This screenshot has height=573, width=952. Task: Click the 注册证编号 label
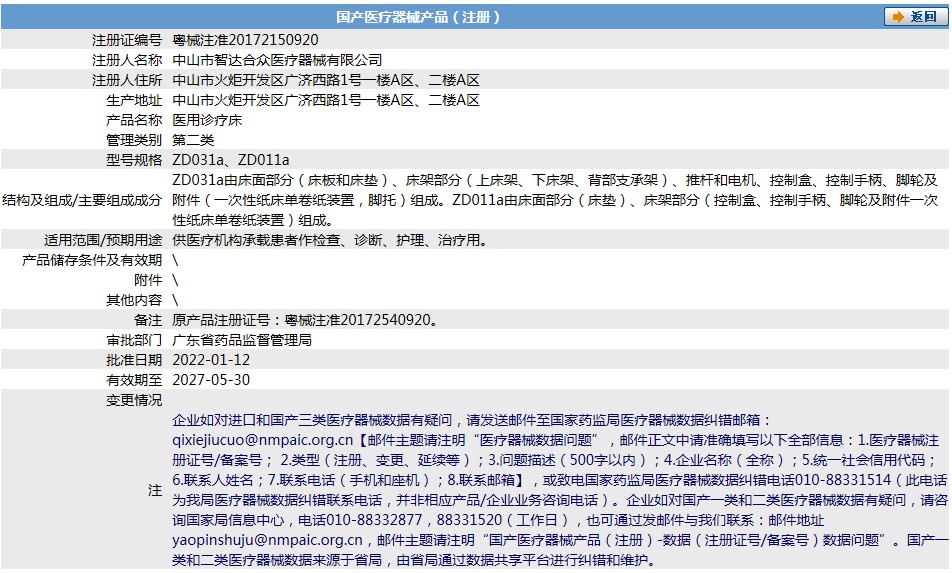click(127, 40)
